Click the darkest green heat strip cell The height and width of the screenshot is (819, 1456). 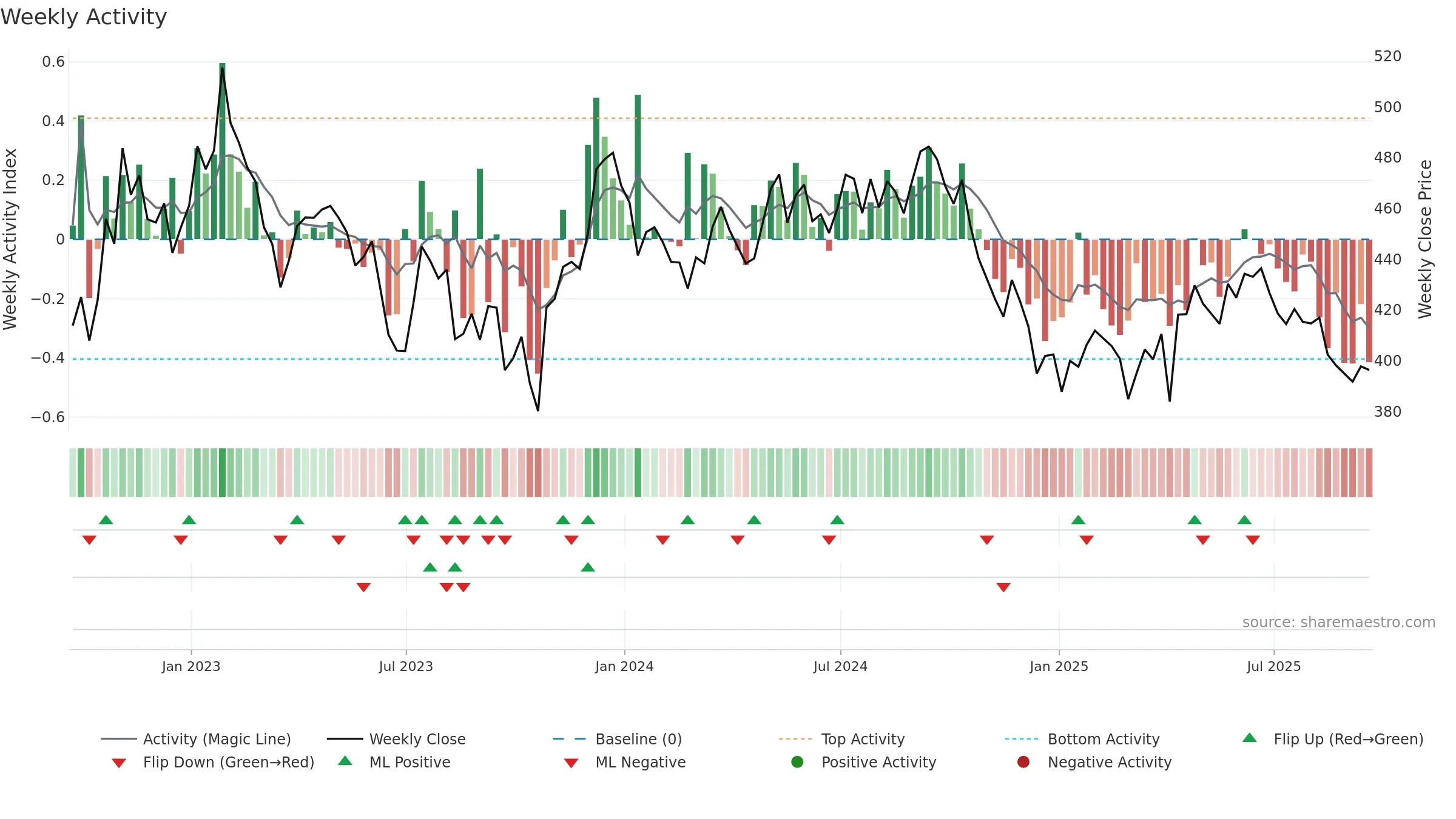pyautogui.click(x=222, y=473)
